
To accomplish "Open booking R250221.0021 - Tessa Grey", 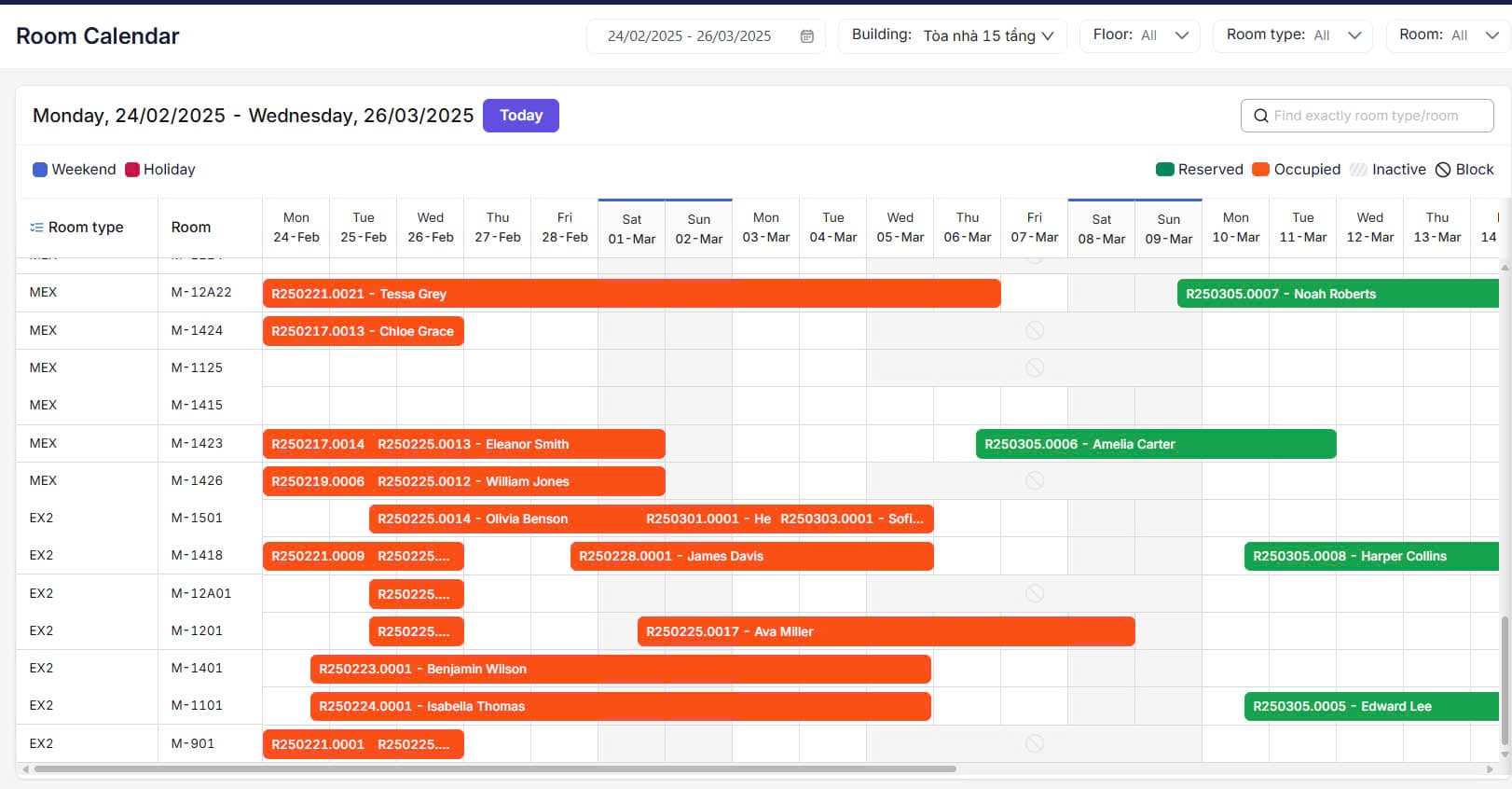I will pos(632,294).
